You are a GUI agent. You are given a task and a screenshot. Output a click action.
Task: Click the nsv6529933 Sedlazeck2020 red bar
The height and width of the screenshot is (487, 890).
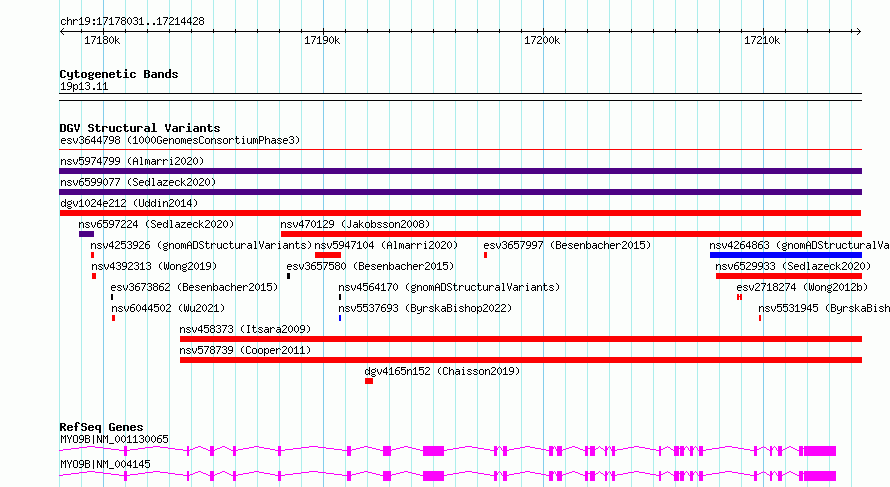coord(789,276)
